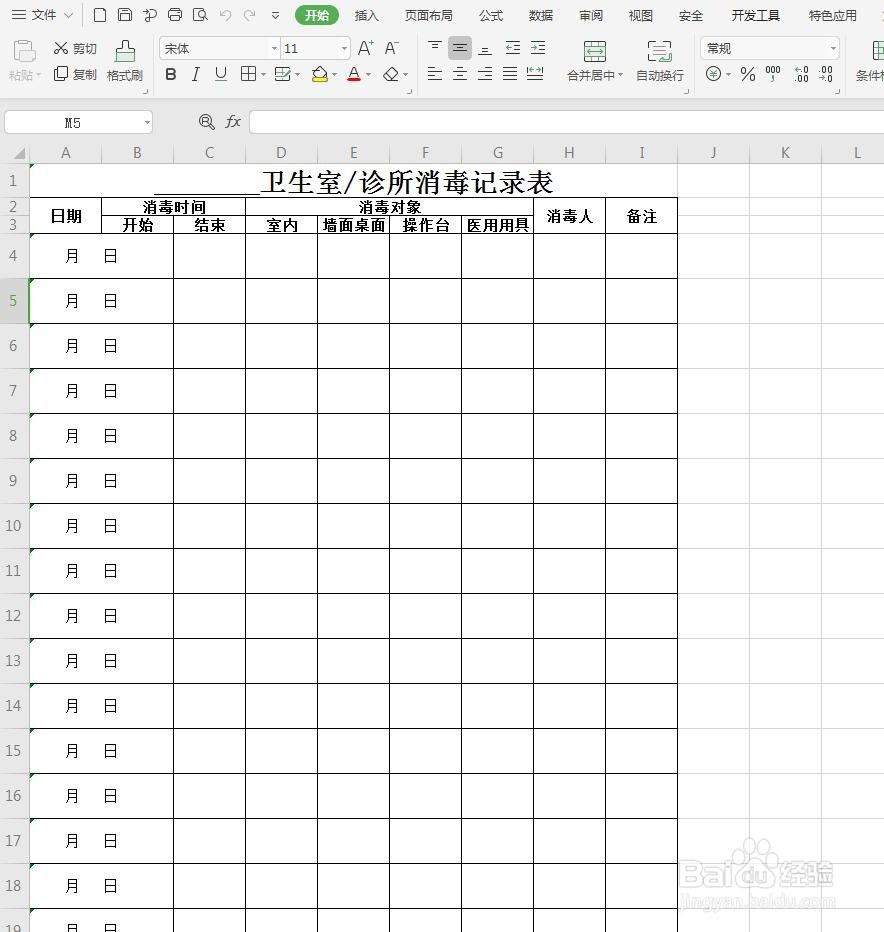Apply italic formatting

tap(195, 74)
